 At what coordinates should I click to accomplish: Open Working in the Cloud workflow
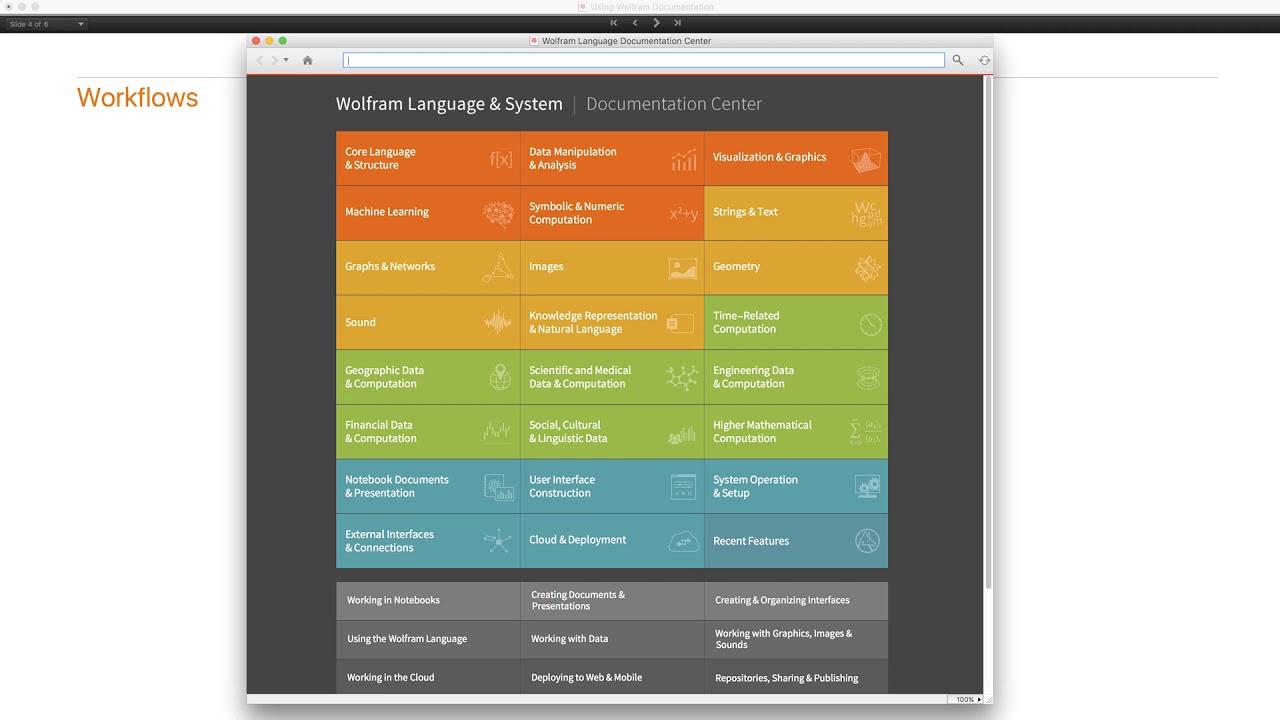click(428, 677)
